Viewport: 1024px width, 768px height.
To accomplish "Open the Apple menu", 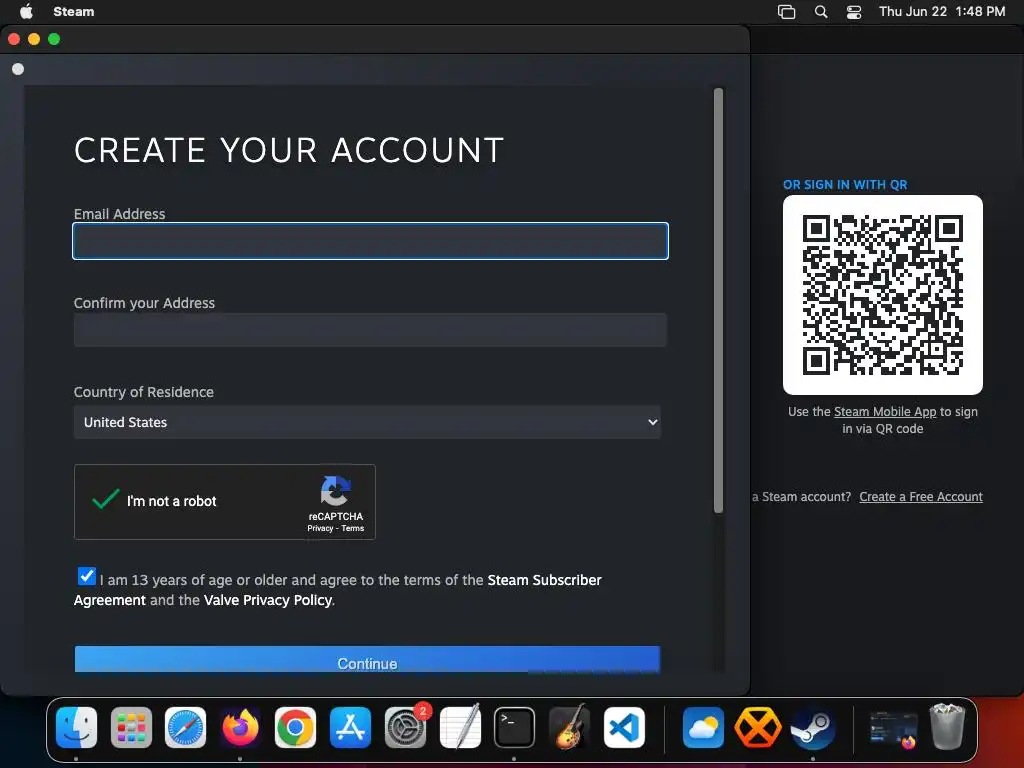I will 26,11.
